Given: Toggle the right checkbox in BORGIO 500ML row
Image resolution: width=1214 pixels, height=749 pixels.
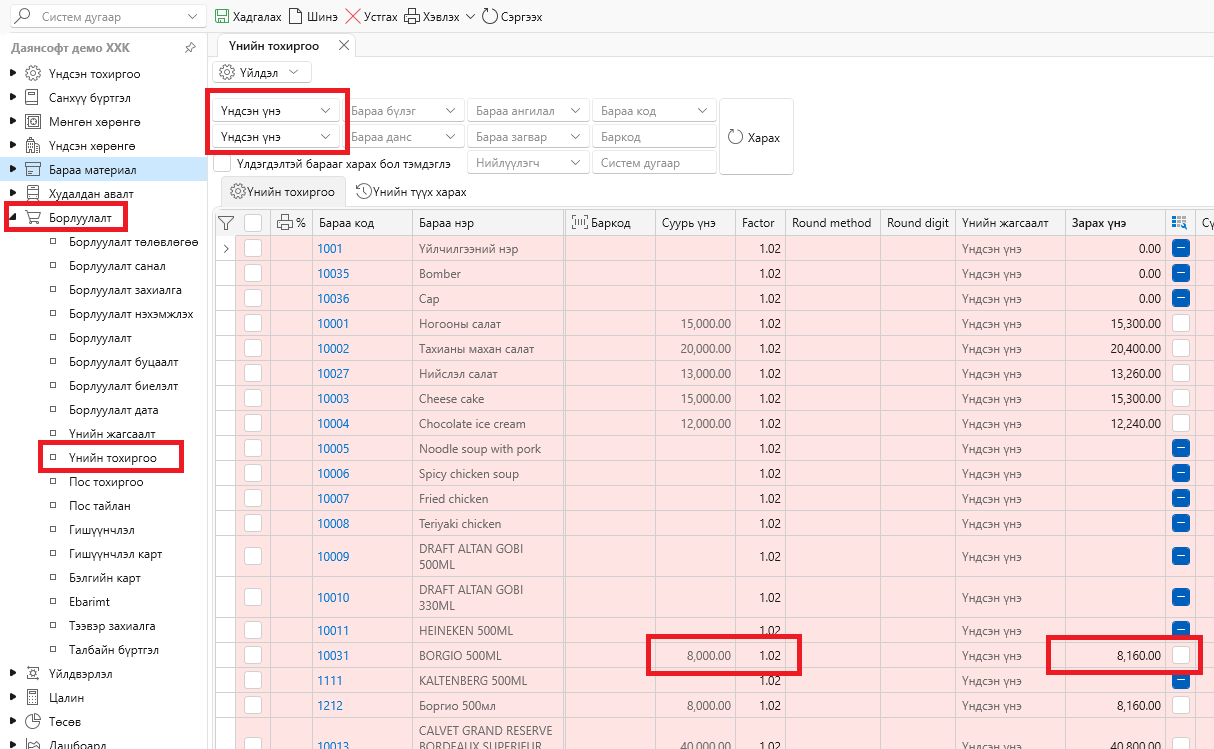Looking at the screenshot, I should [1180, 655].
